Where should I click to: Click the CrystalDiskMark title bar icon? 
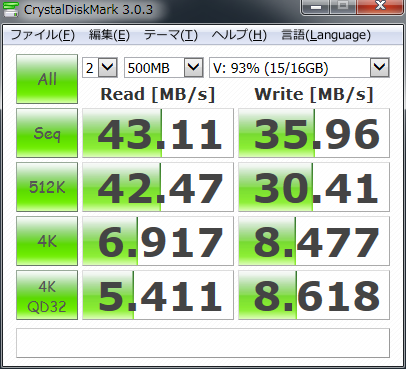tap(11, 9)
